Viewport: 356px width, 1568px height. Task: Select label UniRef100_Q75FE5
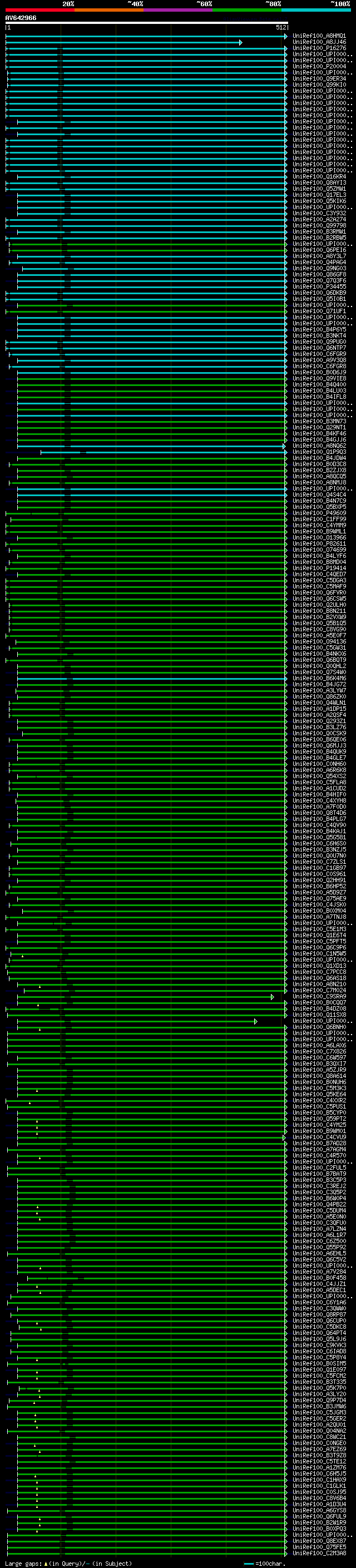coord(319,1547)
